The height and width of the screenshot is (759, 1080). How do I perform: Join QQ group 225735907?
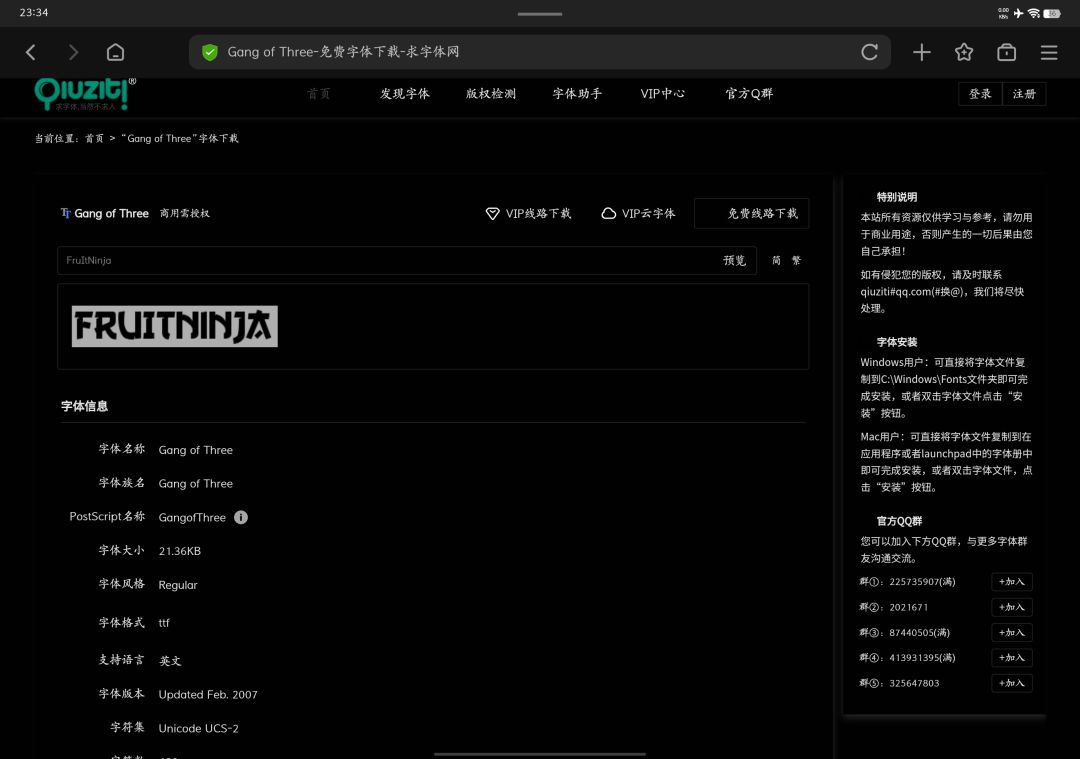(1012, 582)
